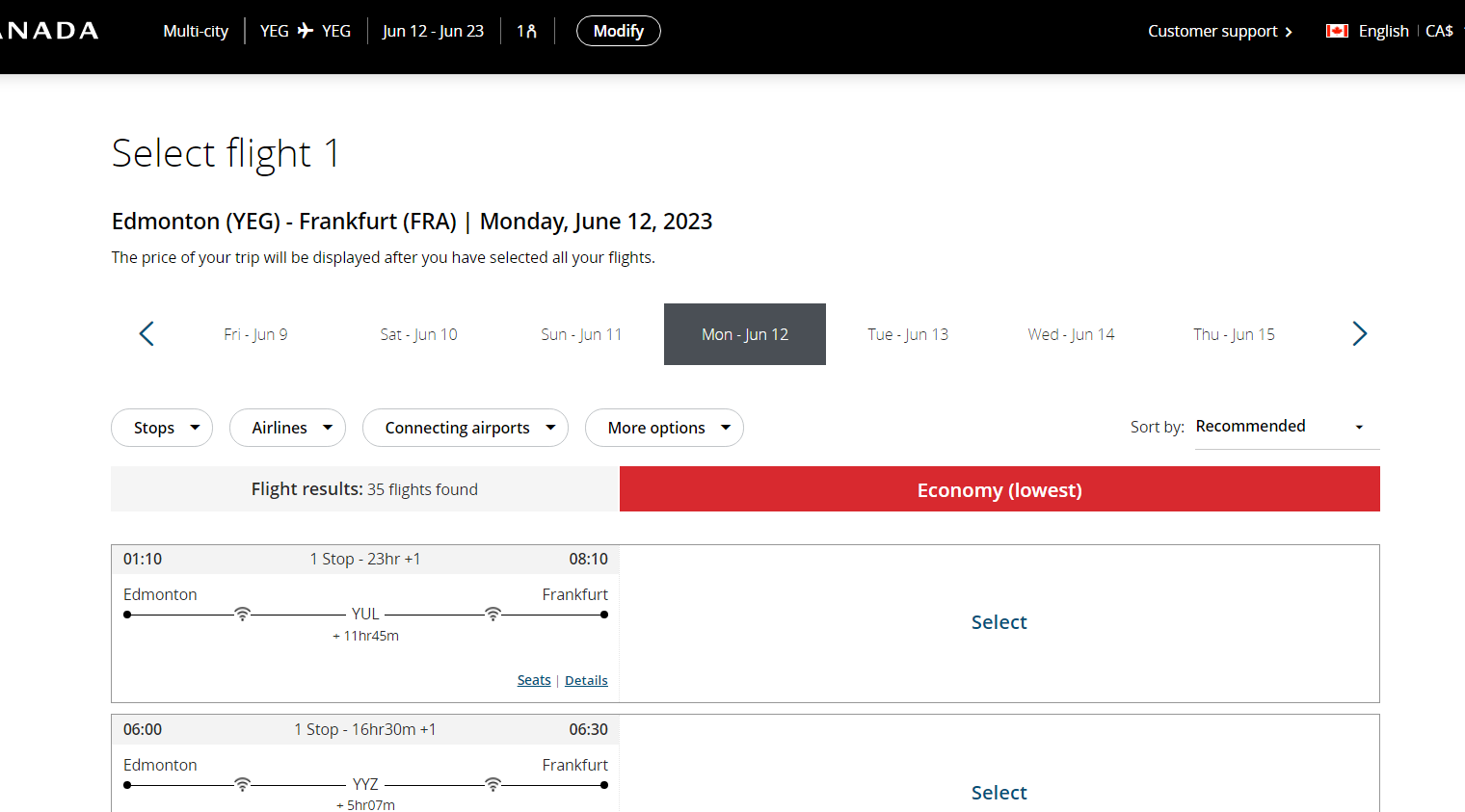This screenshot has width=1465, height=812.
Task: Open the More options dropdown
Action: click(664, 428)
